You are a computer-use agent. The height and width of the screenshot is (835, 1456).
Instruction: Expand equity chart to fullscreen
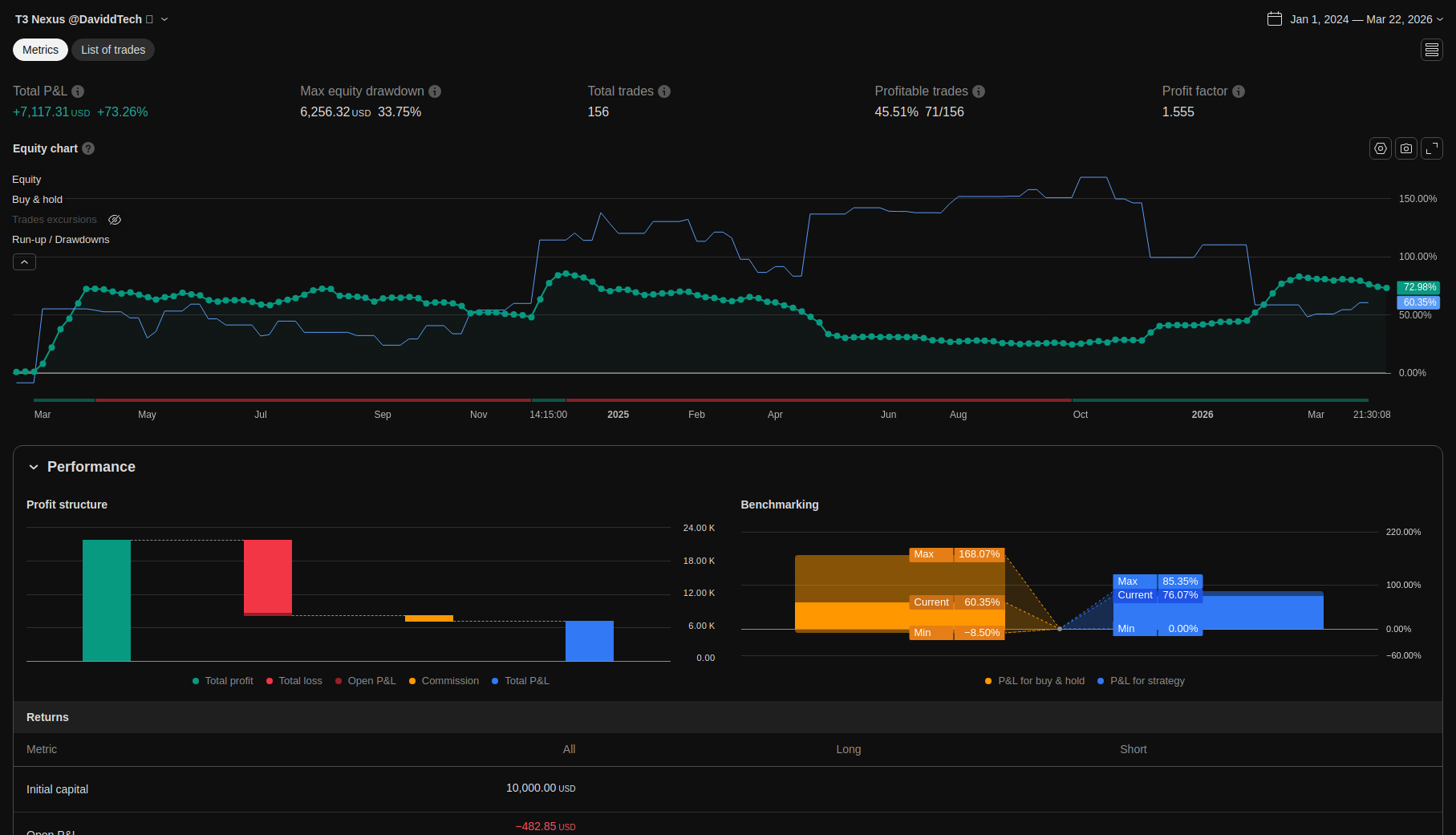pyautogui.click(x=1431, y=148)
